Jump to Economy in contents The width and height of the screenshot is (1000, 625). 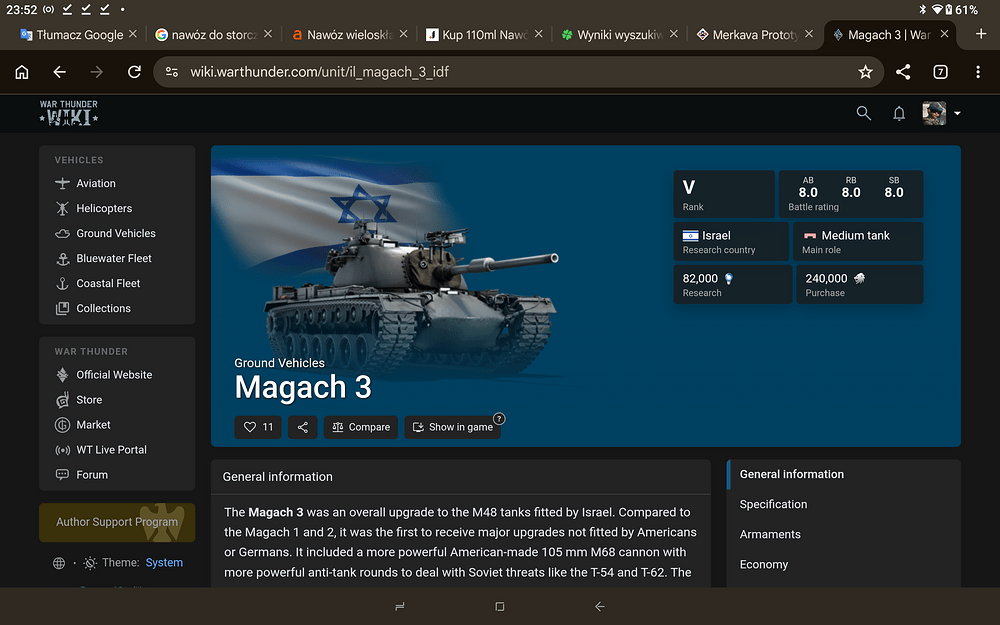(763, 564)
